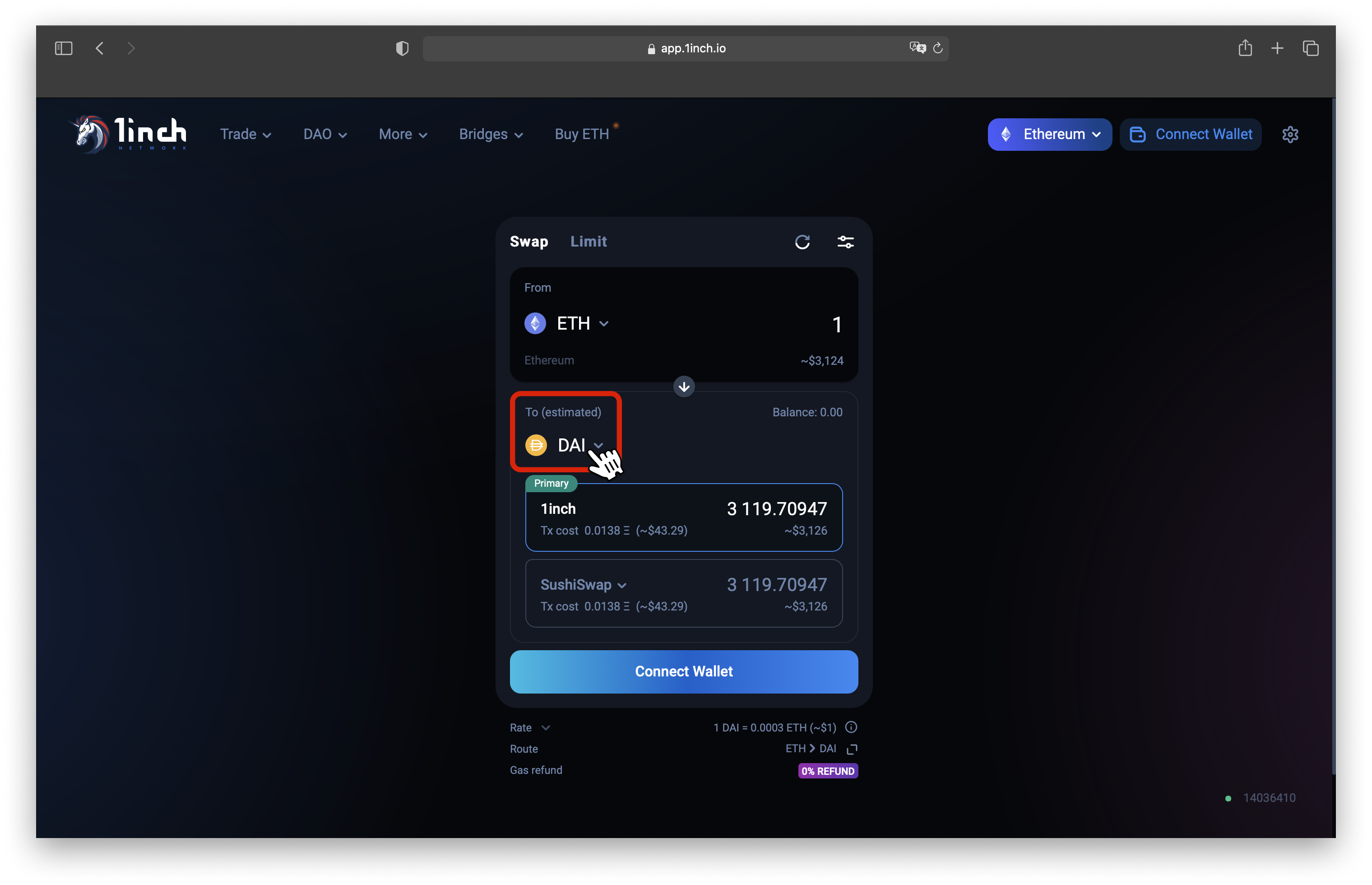This screenshot has height=885, width=1372.
Task: Expand the SushiSwap alternatives dropdown
Action: coord(622,586)
